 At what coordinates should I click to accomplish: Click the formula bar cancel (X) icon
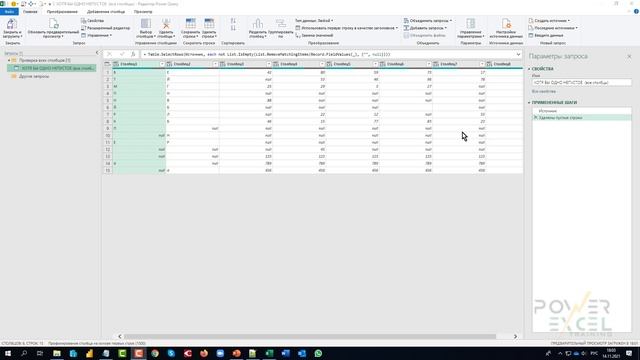[109, 54]
